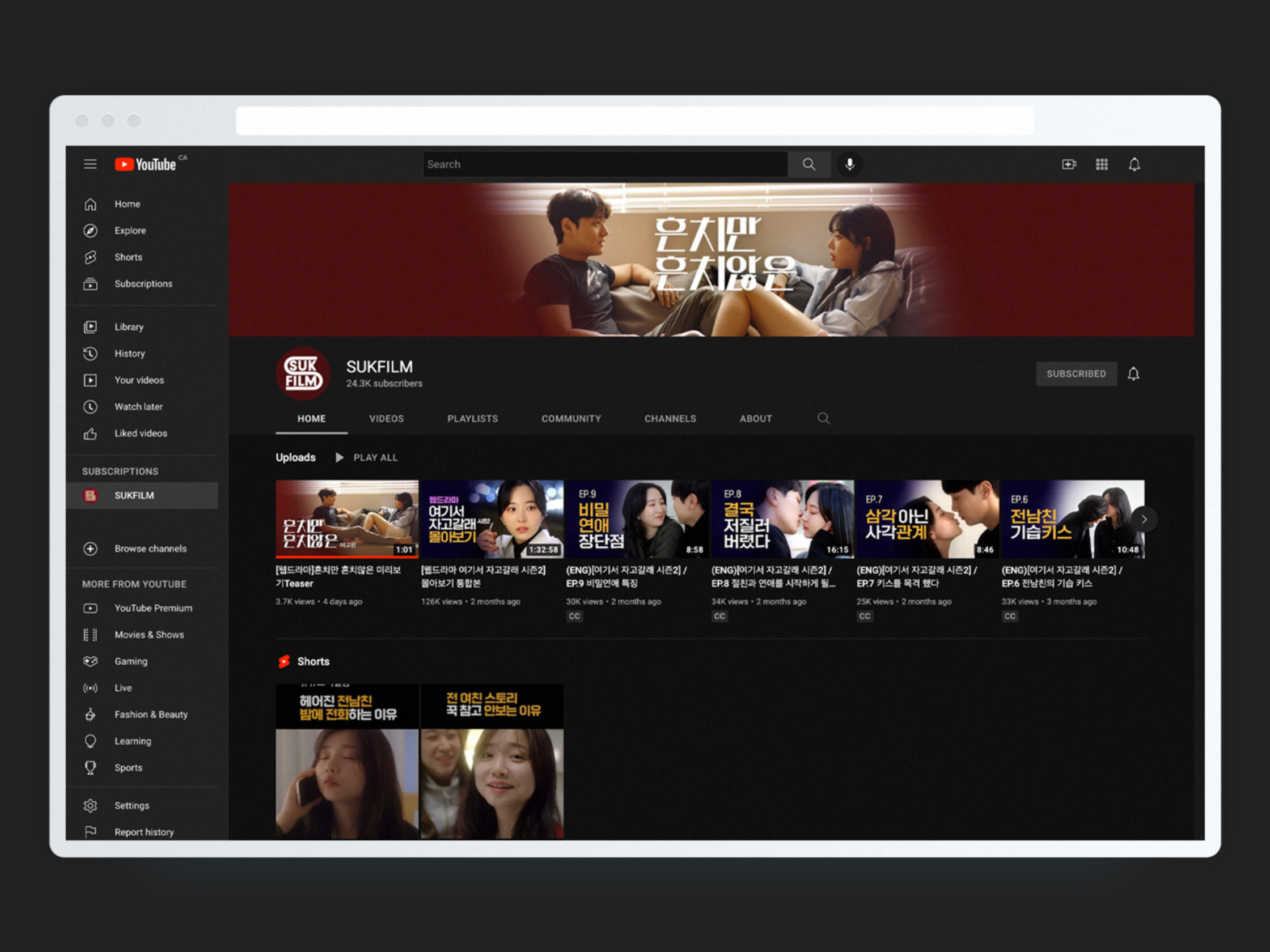This screenshot has height=952, width=1270.
Task: Open the first Shorts video thumbnail
Action: pos(347,761)
